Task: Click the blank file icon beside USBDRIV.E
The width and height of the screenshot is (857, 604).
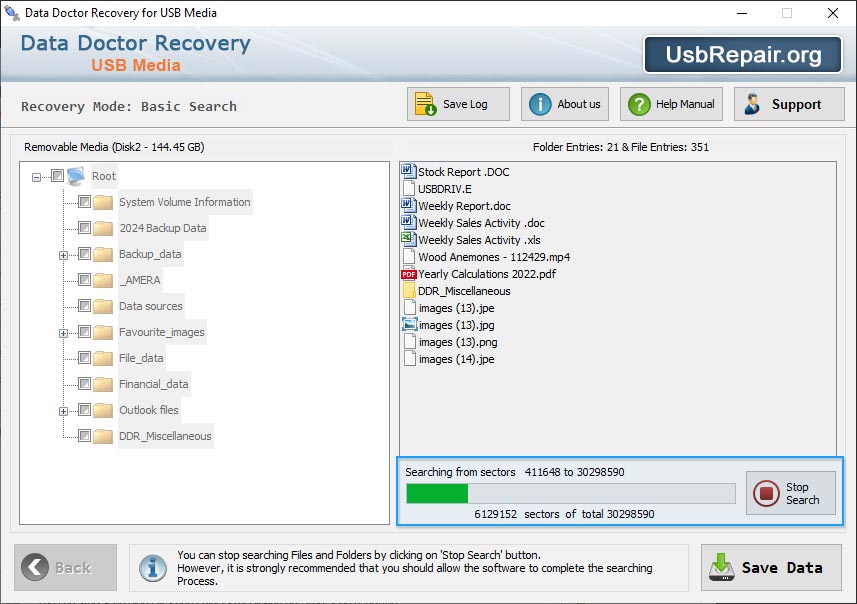Action: (408, 189)
